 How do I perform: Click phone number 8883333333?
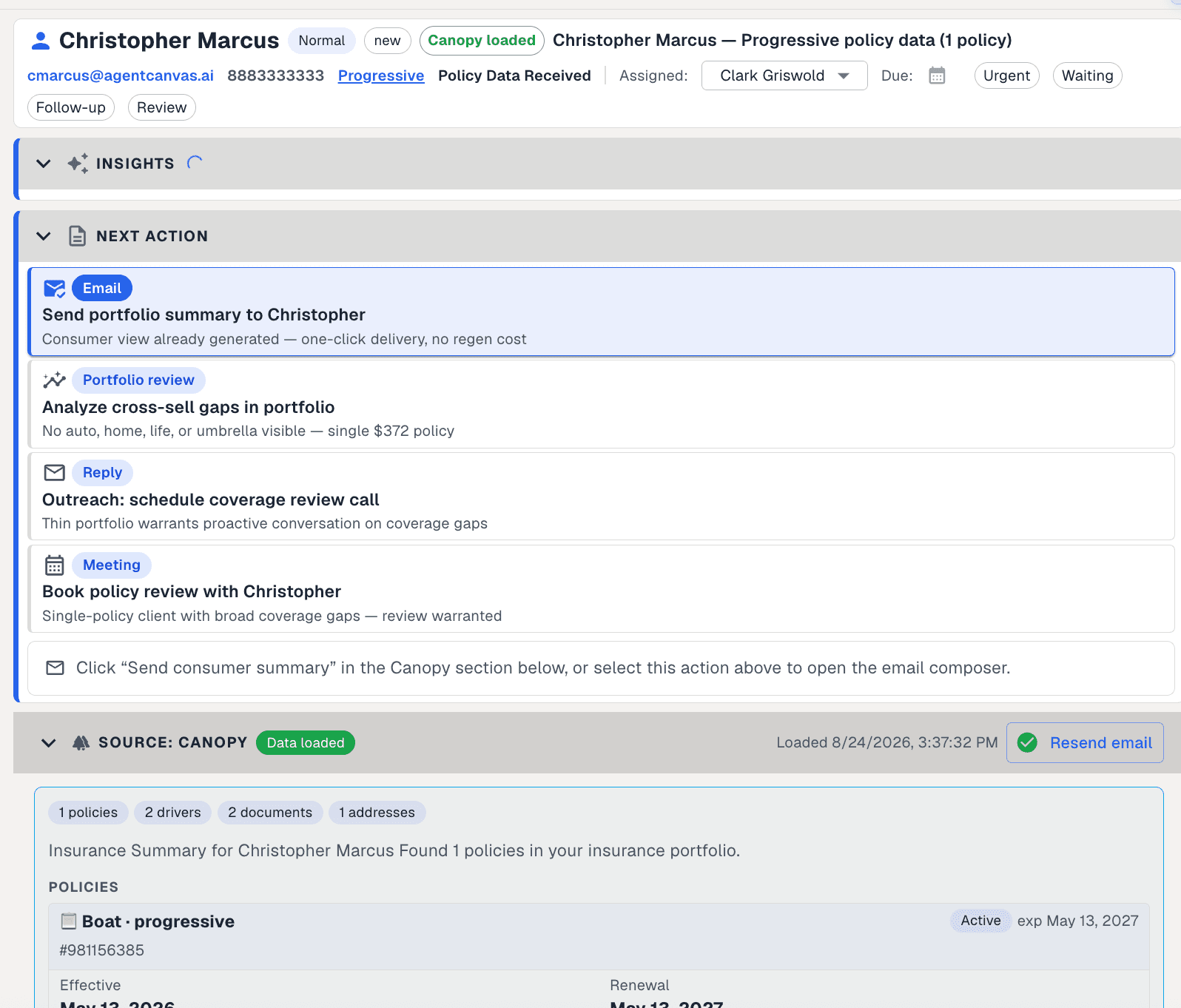coord(275,75)
